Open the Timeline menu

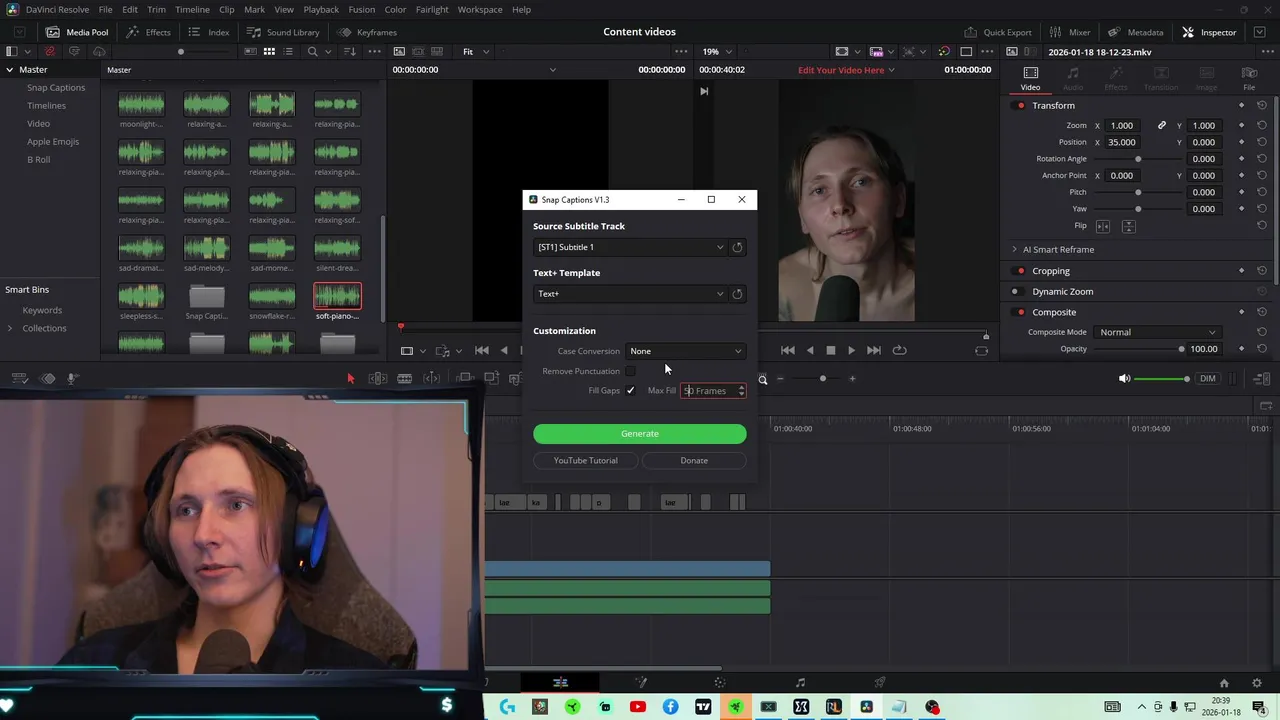[x=192, y=9]
